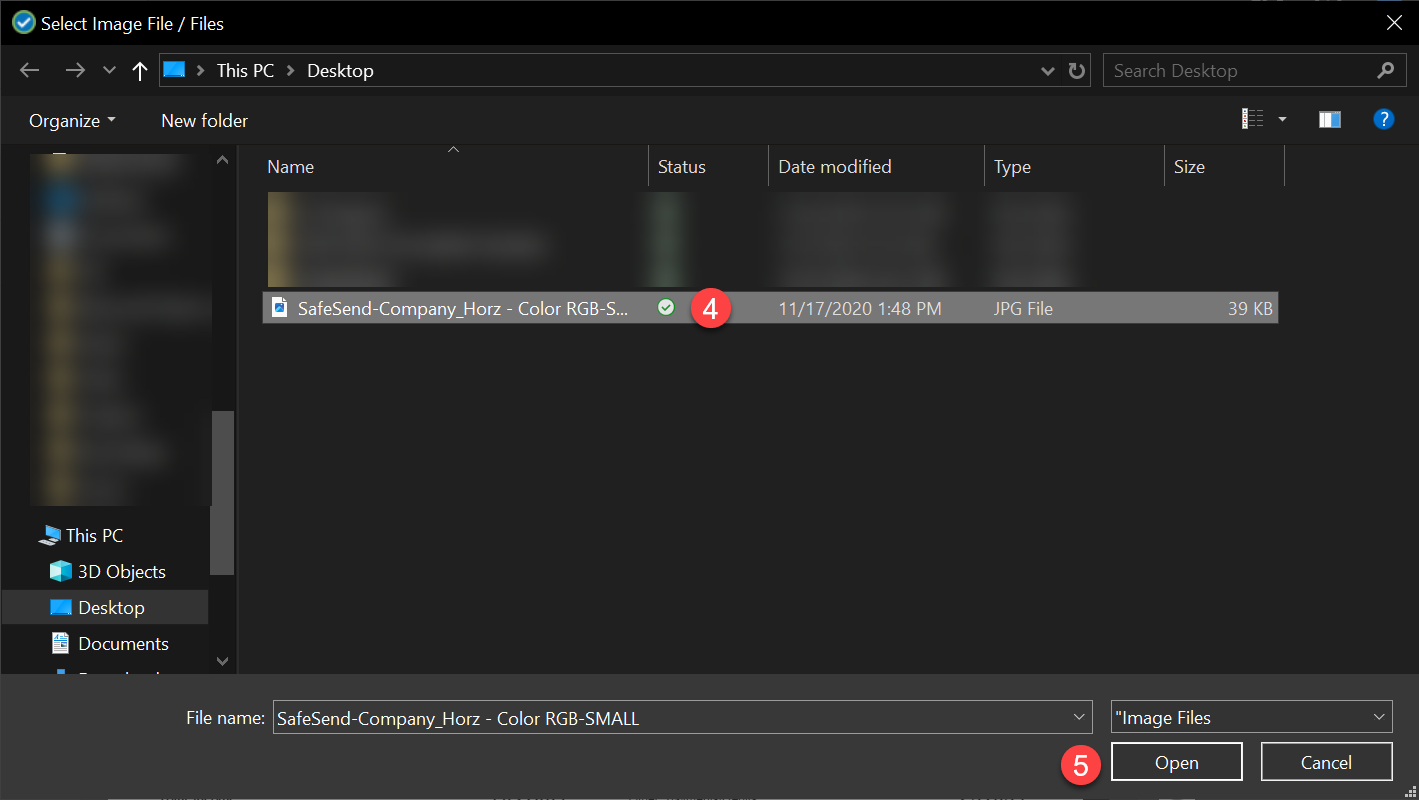Refresh the Desktop folder listing
This screenshot has height=800, width=1419.
[1076, 71]
